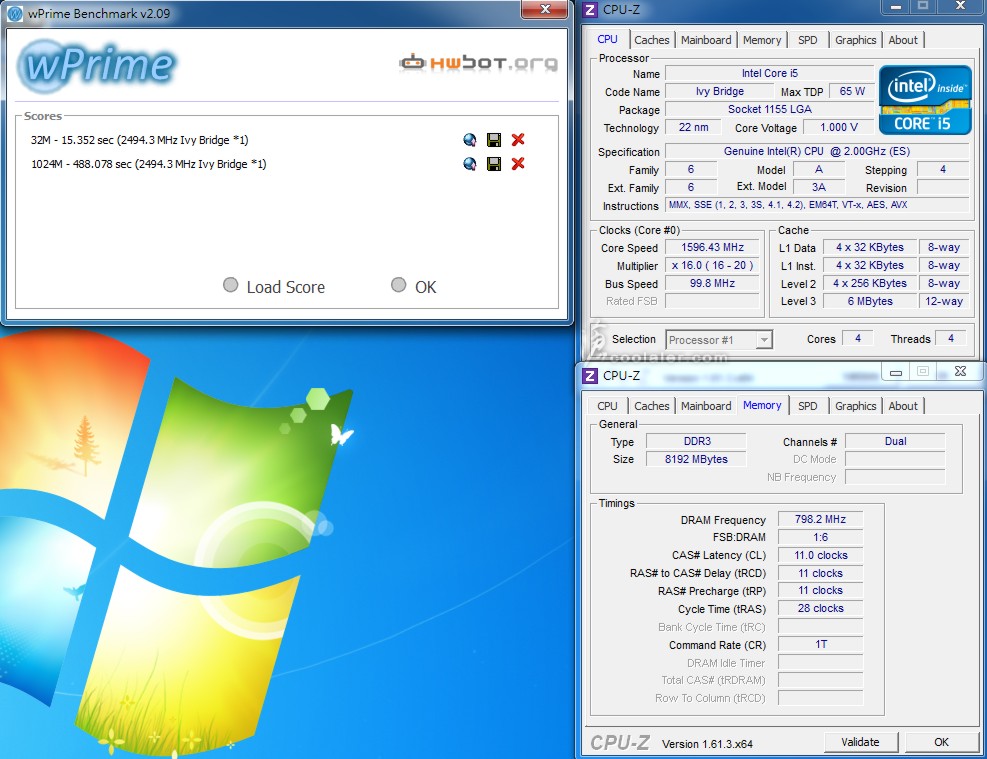Click the Bus Speed value 99.8 MHz

712,283
